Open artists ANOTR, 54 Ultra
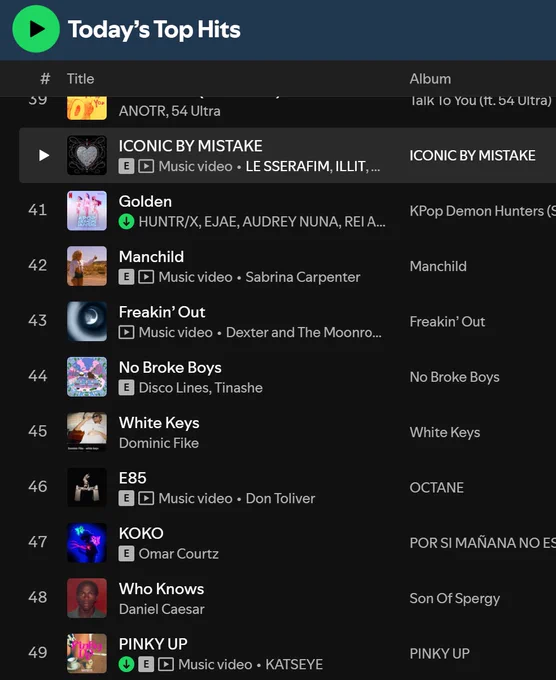The width and height of the screenshot is (556, 680). pyautogui.click(x=170, y=111)
